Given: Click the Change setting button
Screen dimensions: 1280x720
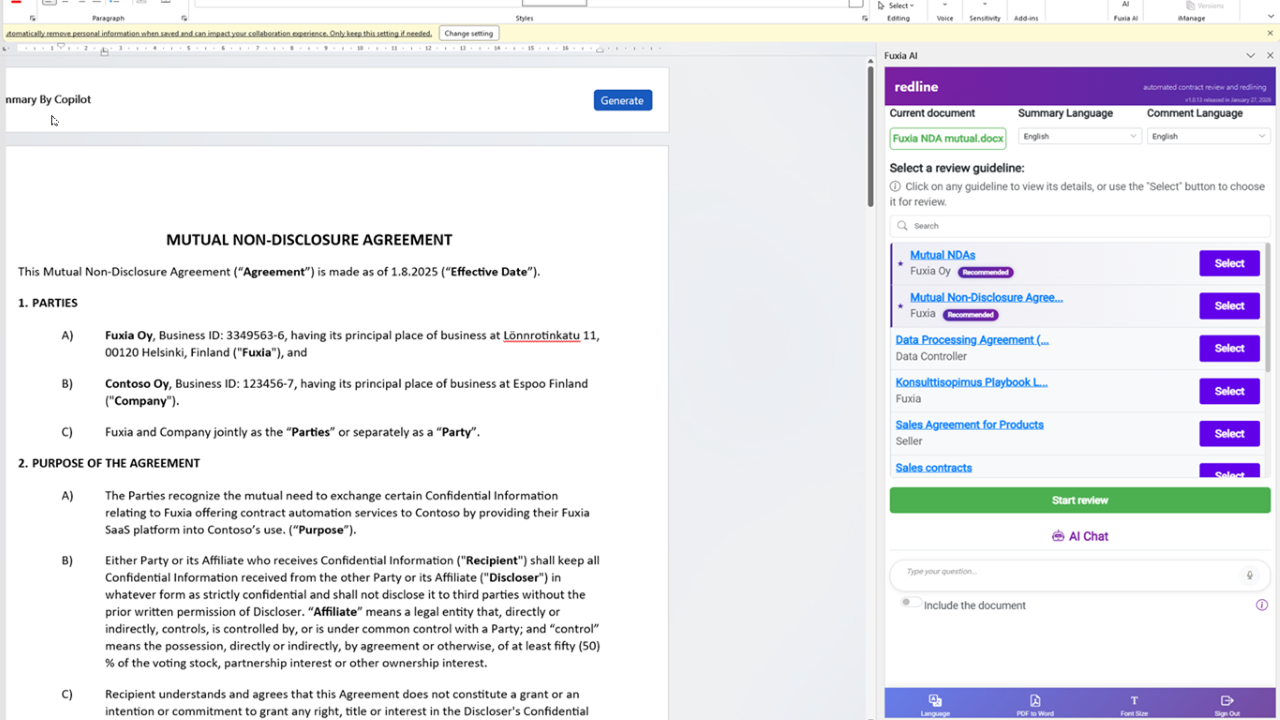Looking at the screenshot, I should (469, 33).
